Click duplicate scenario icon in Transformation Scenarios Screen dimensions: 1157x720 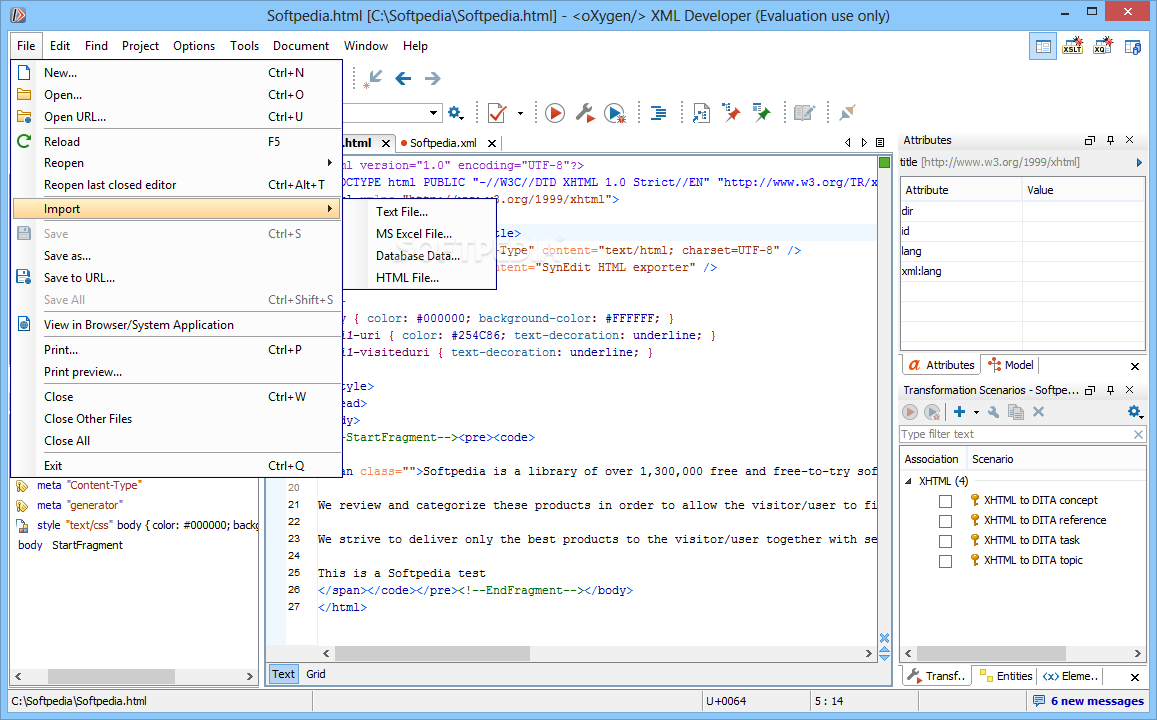[x=1016, y=412]
